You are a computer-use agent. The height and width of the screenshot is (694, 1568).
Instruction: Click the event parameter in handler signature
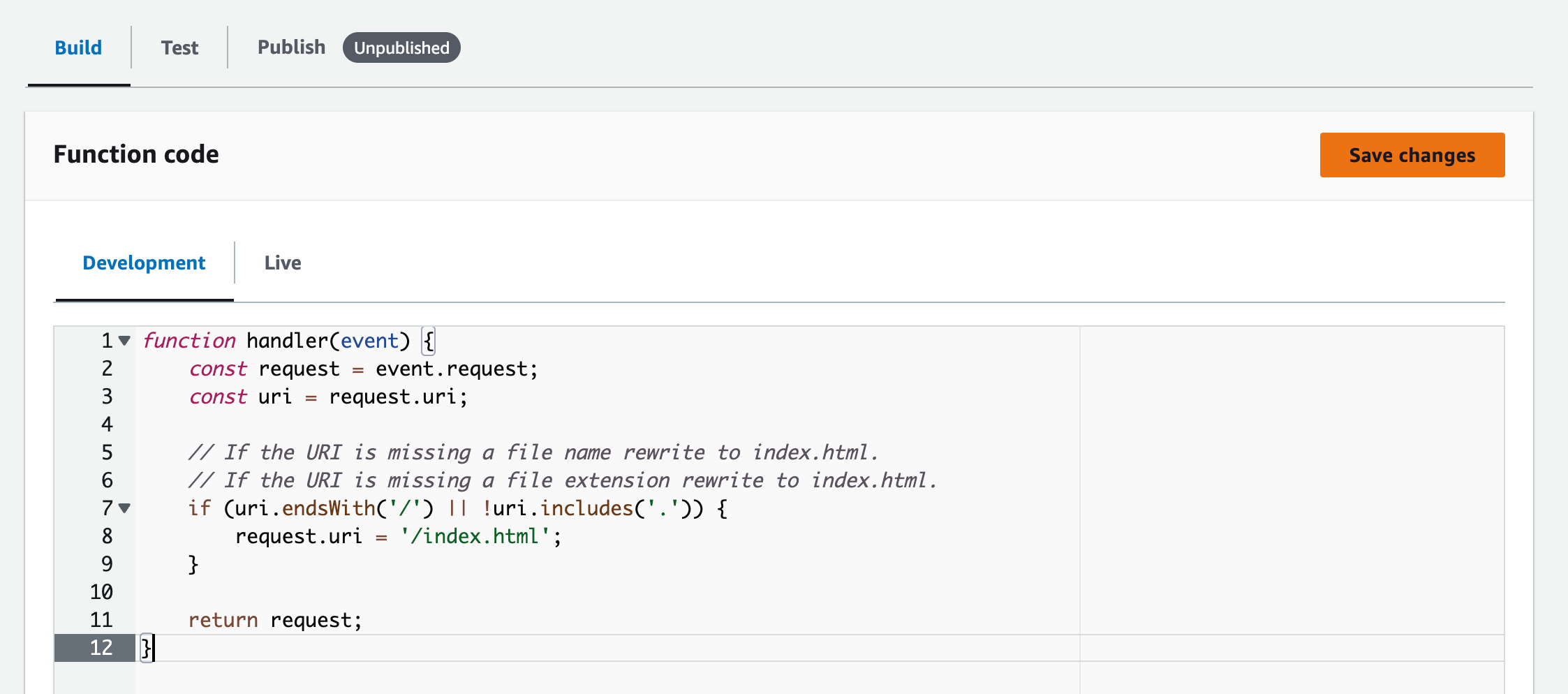click(x=369, y=341)
